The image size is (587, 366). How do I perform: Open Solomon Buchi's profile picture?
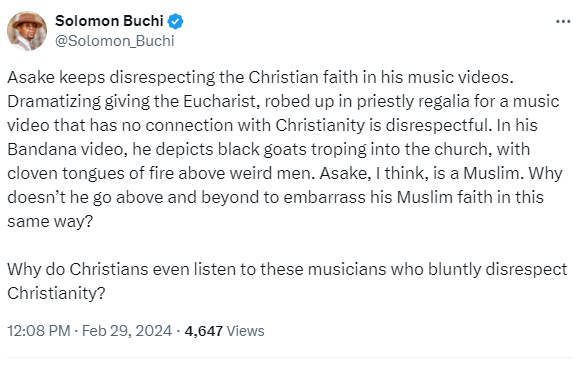pyautogui.click(x=27, y=31)
